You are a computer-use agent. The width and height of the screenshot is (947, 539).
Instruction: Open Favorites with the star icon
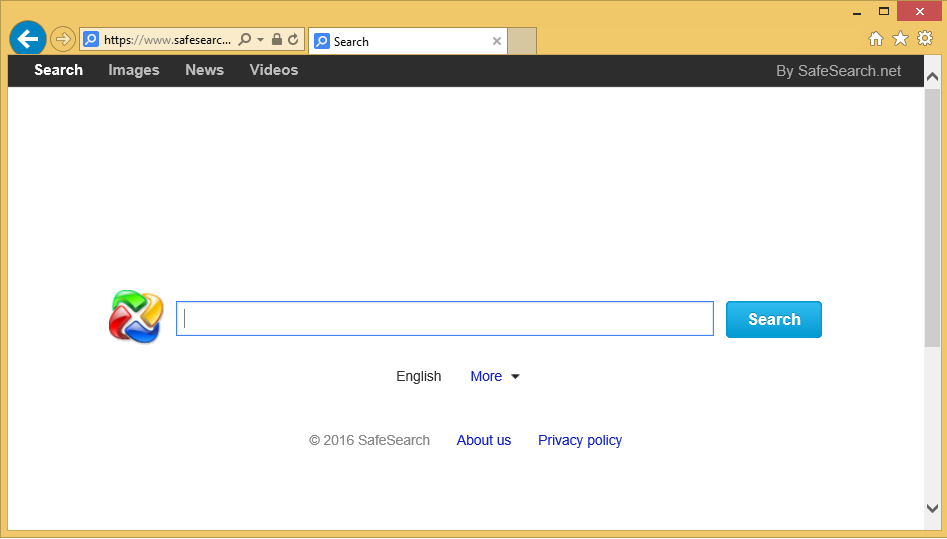(900, 39)
